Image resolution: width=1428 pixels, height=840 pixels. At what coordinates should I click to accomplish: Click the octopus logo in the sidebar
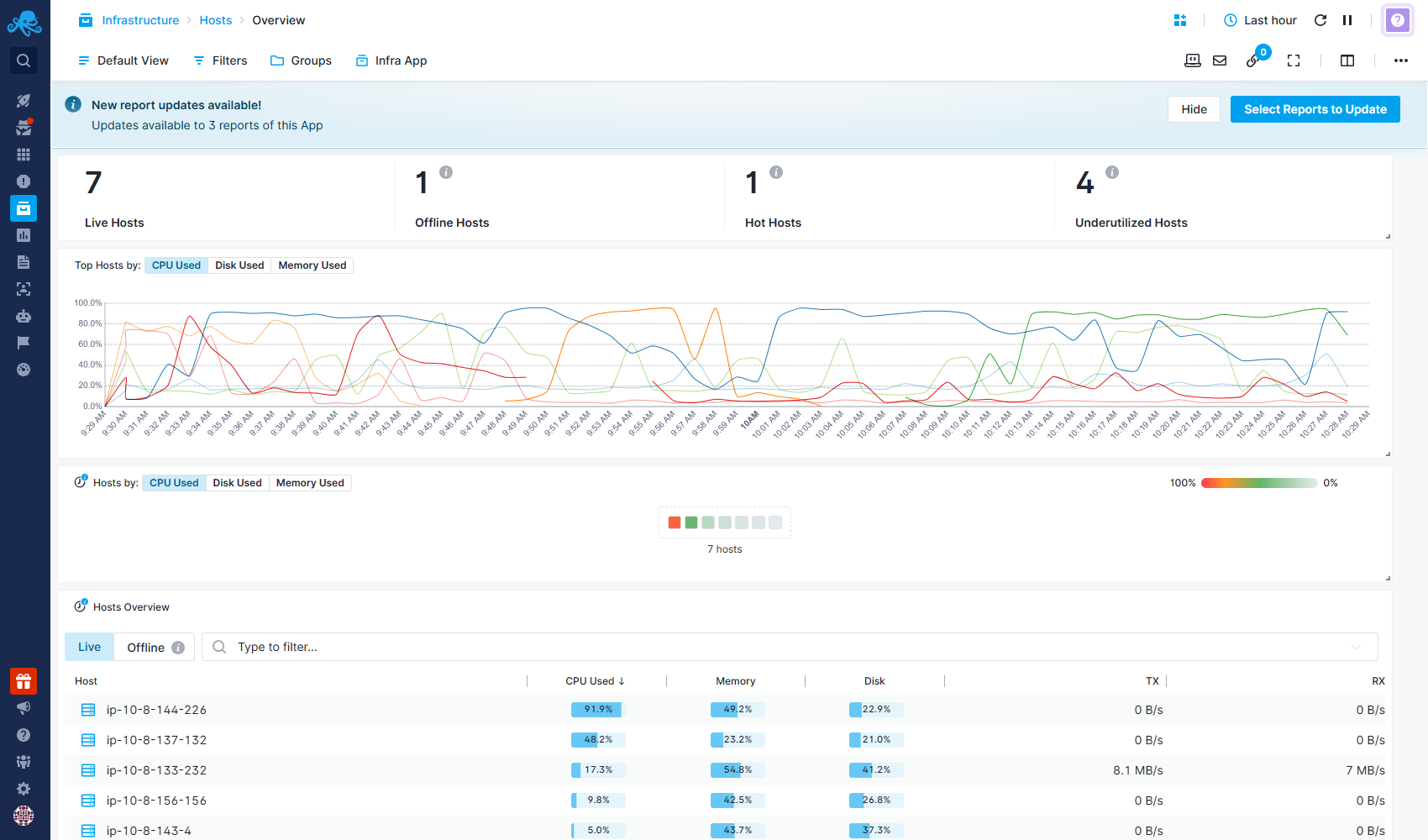24,23
